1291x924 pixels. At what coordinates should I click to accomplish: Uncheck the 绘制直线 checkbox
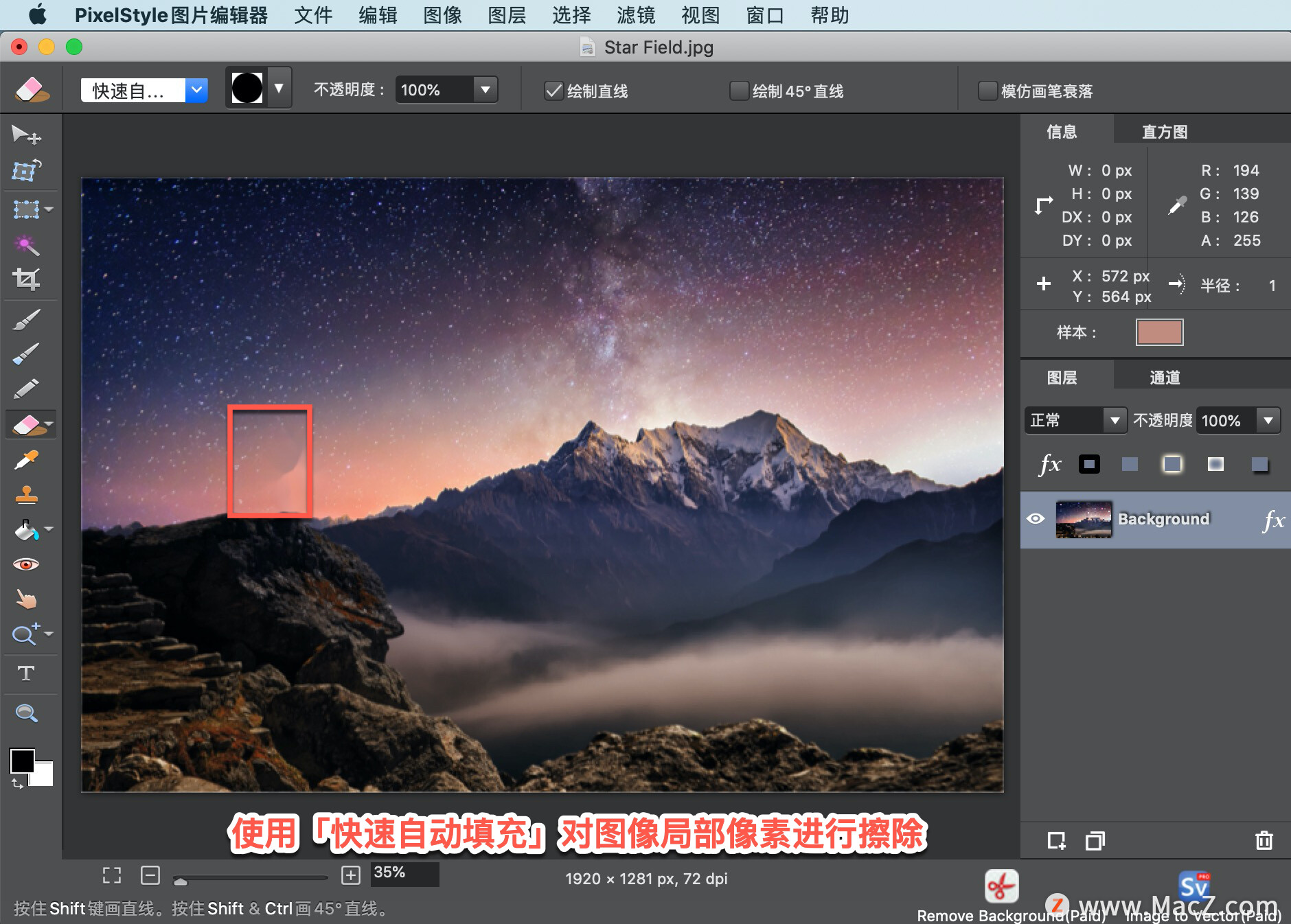553,91
